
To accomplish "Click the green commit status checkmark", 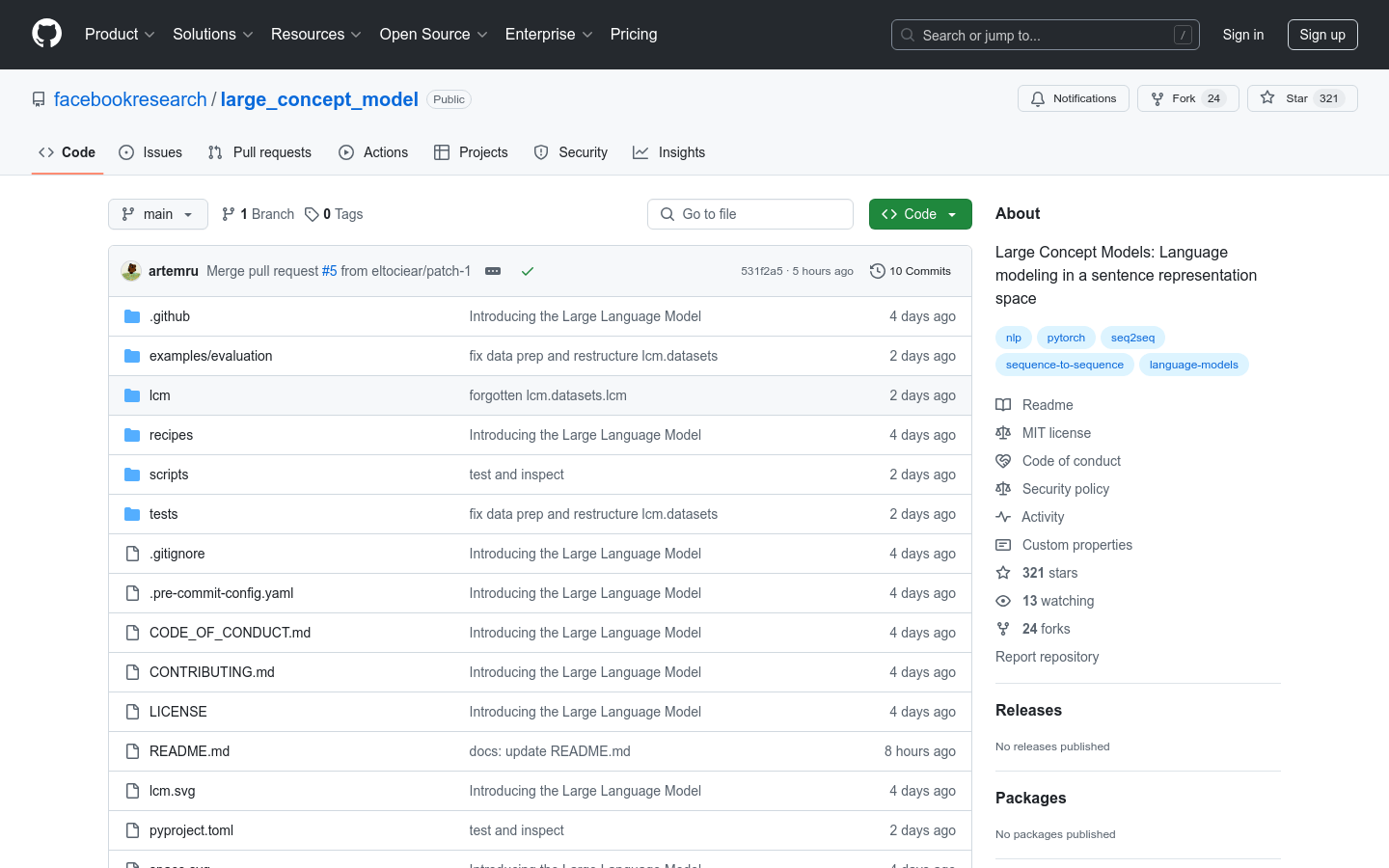I will [528, 271].
